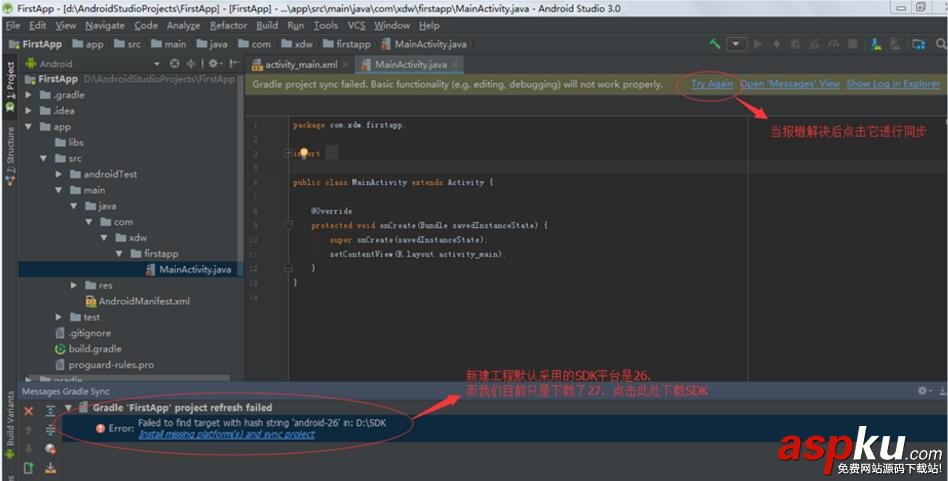
Task: Click the lightbulb quick-fix icon in editor
Action: 304,153
